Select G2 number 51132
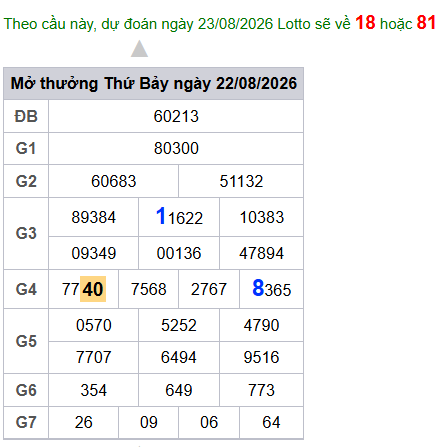Image resolution: width=443 pixels, height=447 pixels. pyautogui.click(x=241, y=181)
